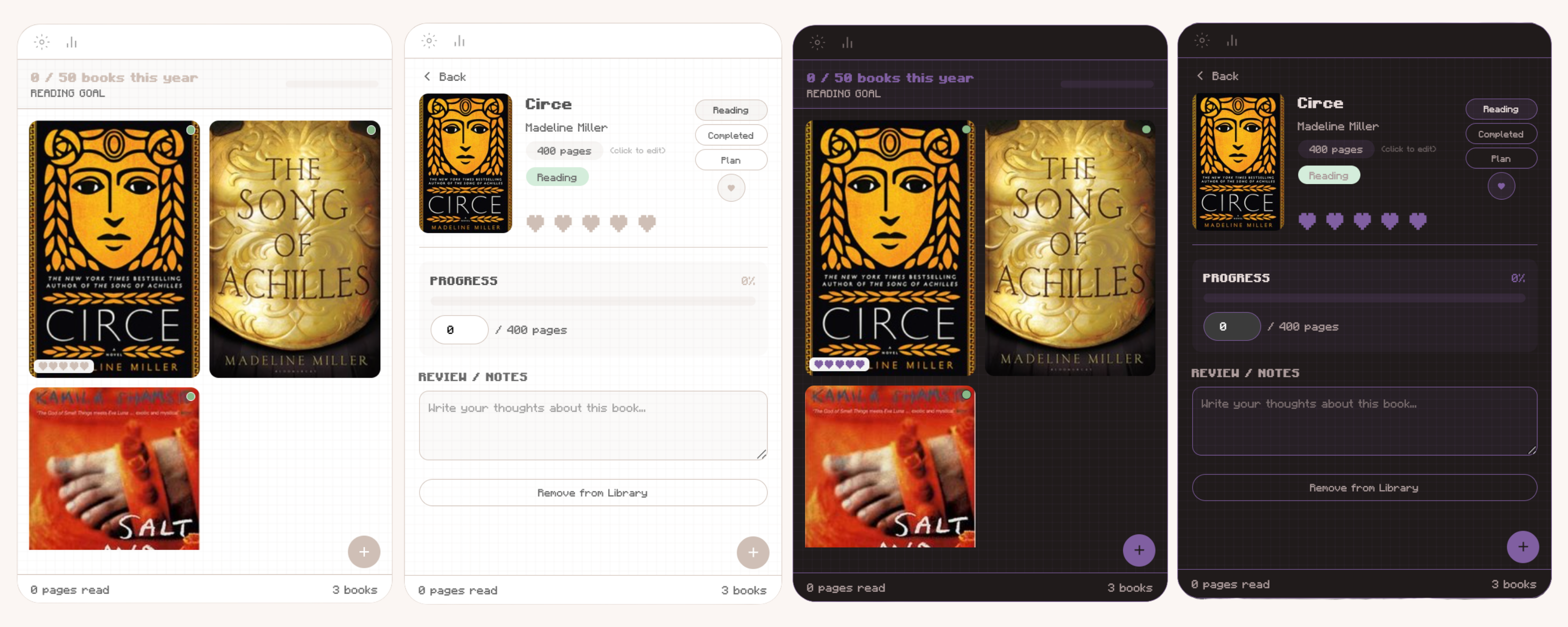Click green status dot on Salt cover, dark library
The width and height of the screenshot is (1568, 627).
(x=966, y=394)
